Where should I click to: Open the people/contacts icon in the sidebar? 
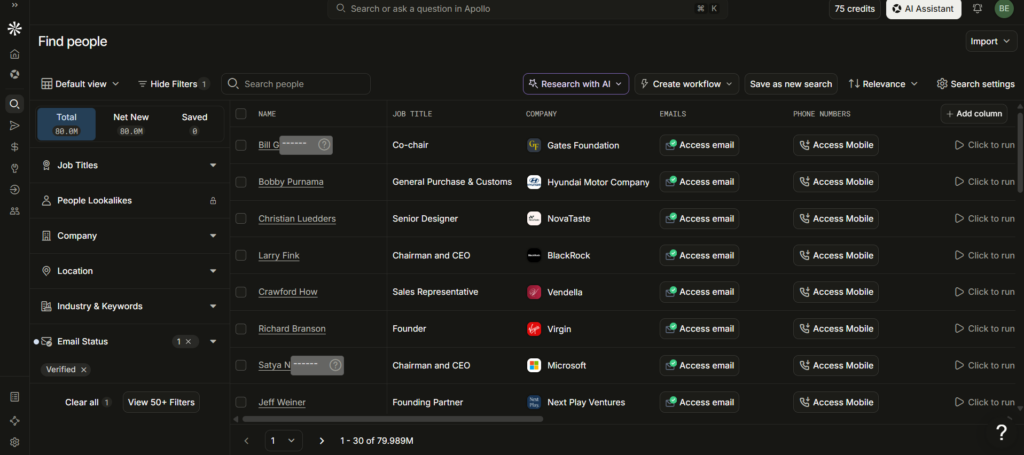point(14,211)
